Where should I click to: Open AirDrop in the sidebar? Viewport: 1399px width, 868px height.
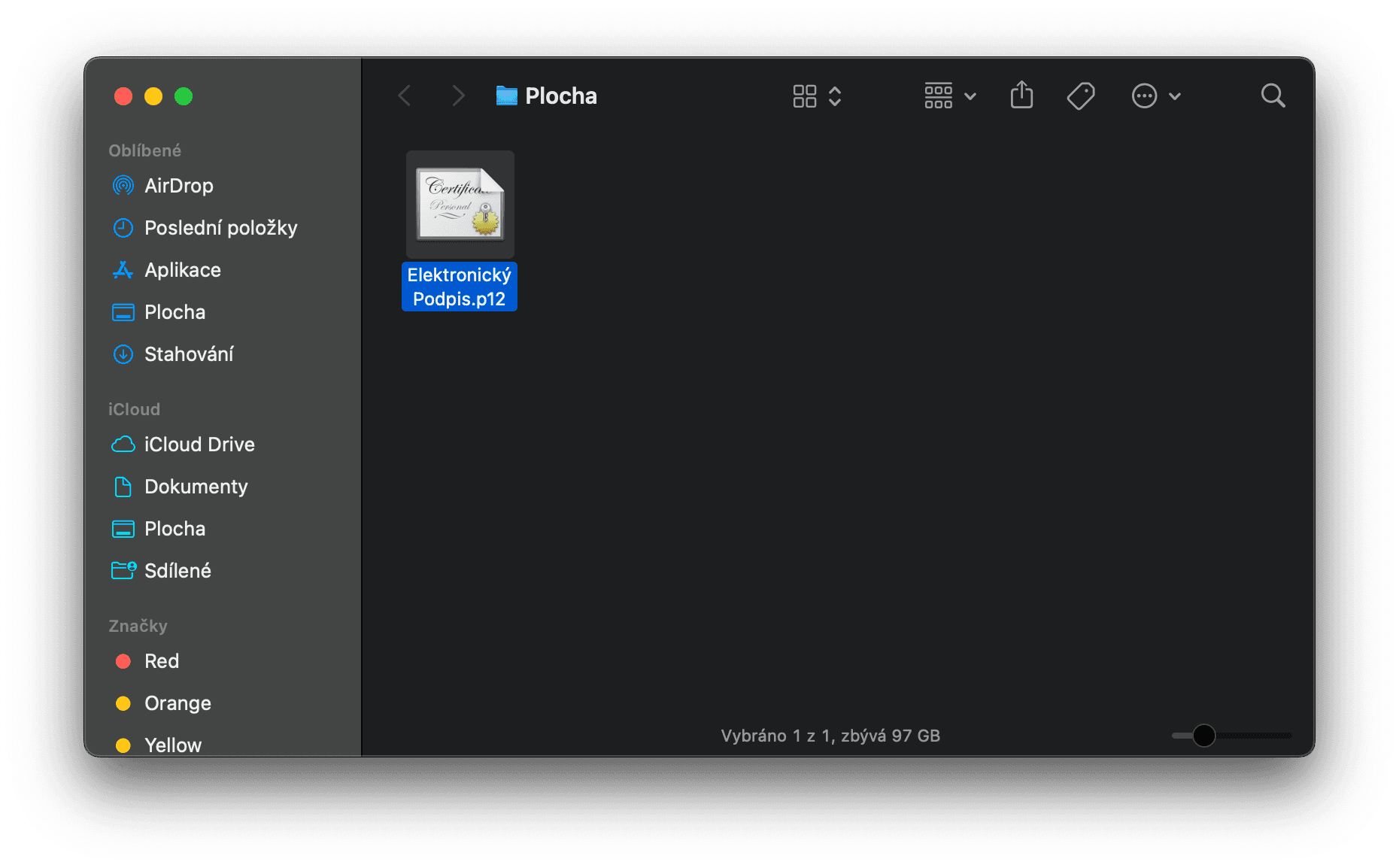[178, 186]
